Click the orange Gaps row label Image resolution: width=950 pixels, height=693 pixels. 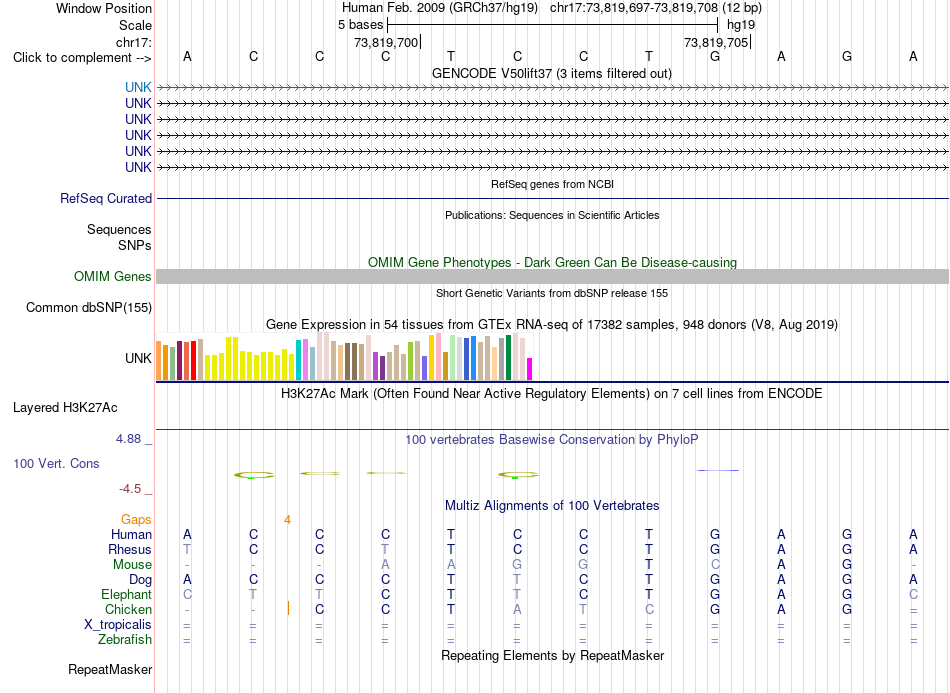coord(136,519)
